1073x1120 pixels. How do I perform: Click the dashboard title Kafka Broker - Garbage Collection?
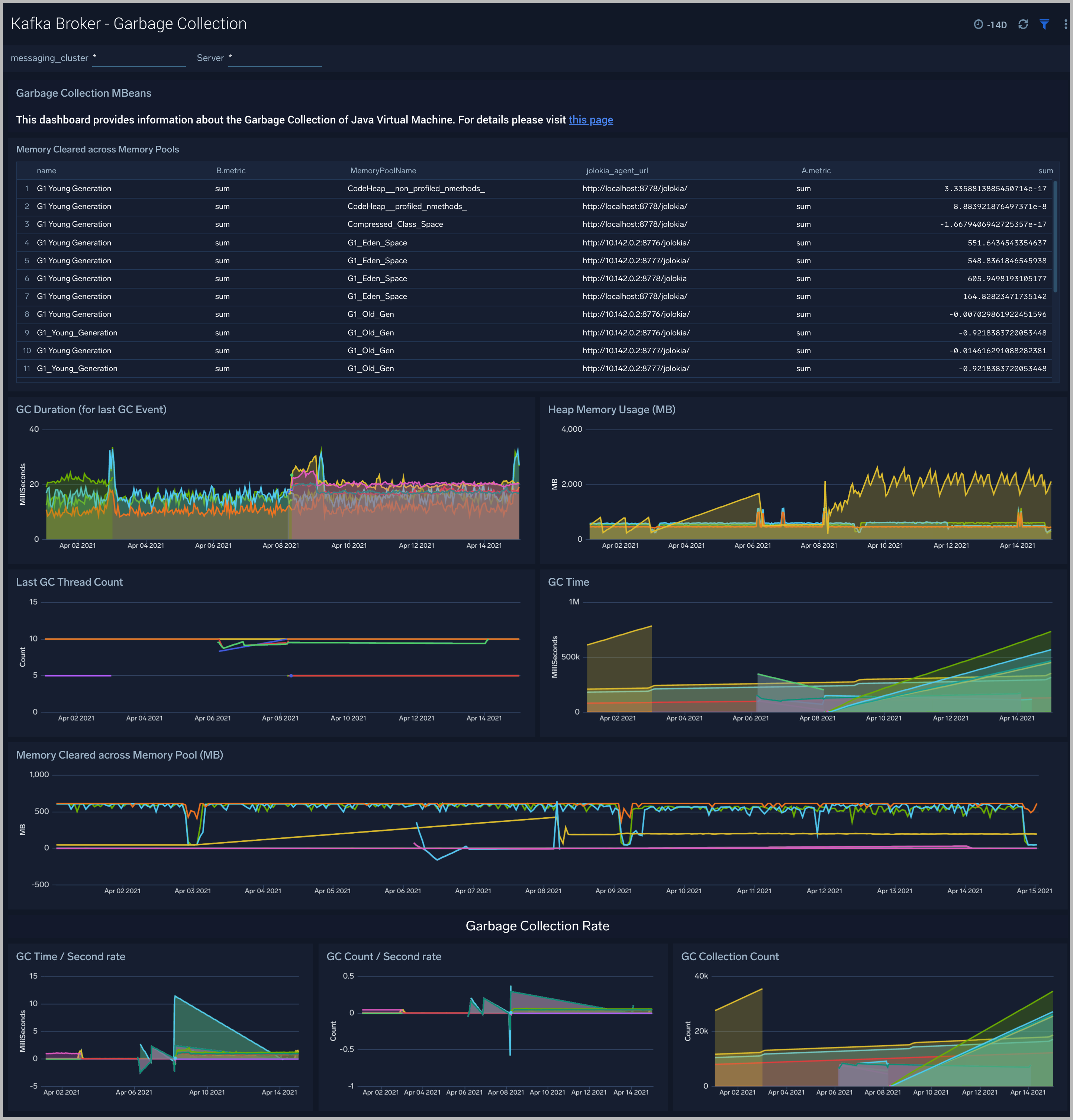129,23
